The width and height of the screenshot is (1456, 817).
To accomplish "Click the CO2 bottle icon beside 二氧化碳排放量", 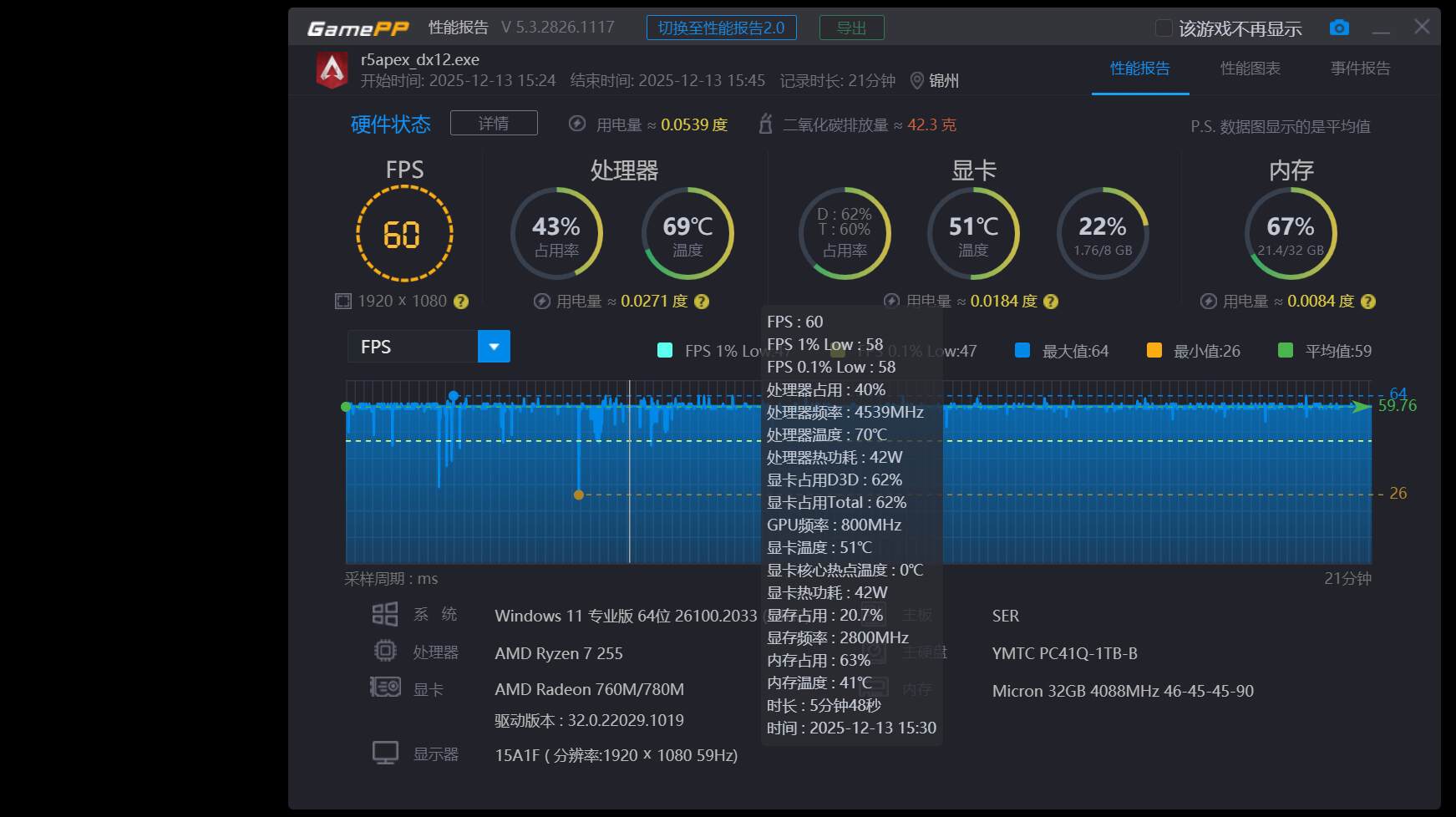I will [x=765, y=124].
